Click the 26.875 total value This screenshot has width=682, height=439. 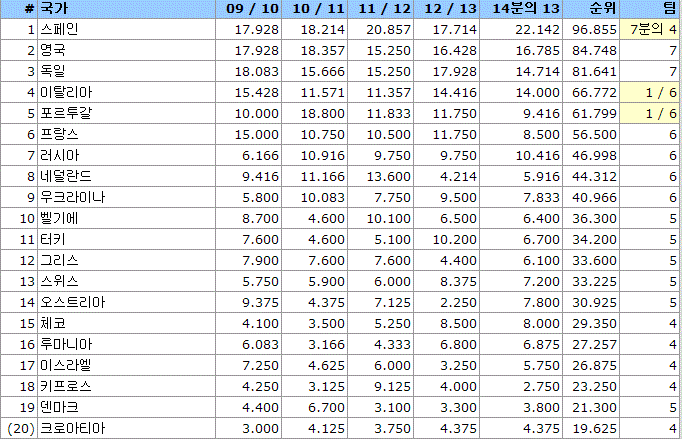(594, 365)
